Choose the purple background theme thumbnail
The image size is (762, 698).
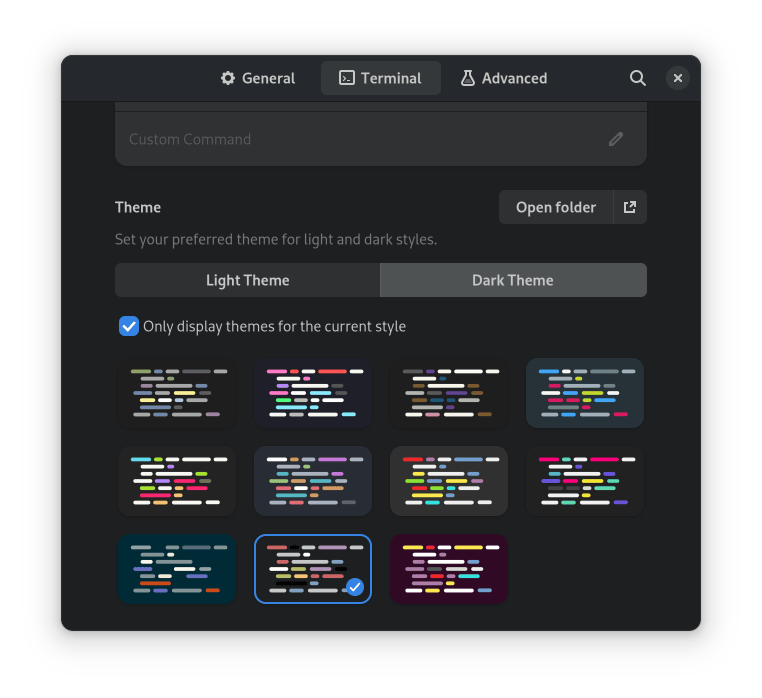pyautogui.click(x=449, y=569)
